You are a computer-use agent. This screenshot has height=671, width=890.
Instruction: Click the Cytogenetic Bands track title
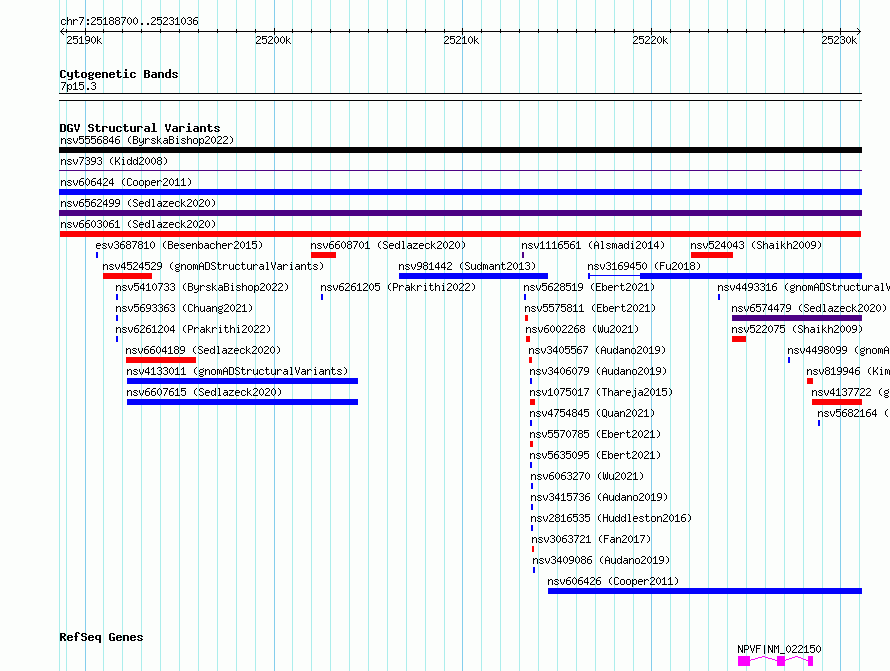119,74
